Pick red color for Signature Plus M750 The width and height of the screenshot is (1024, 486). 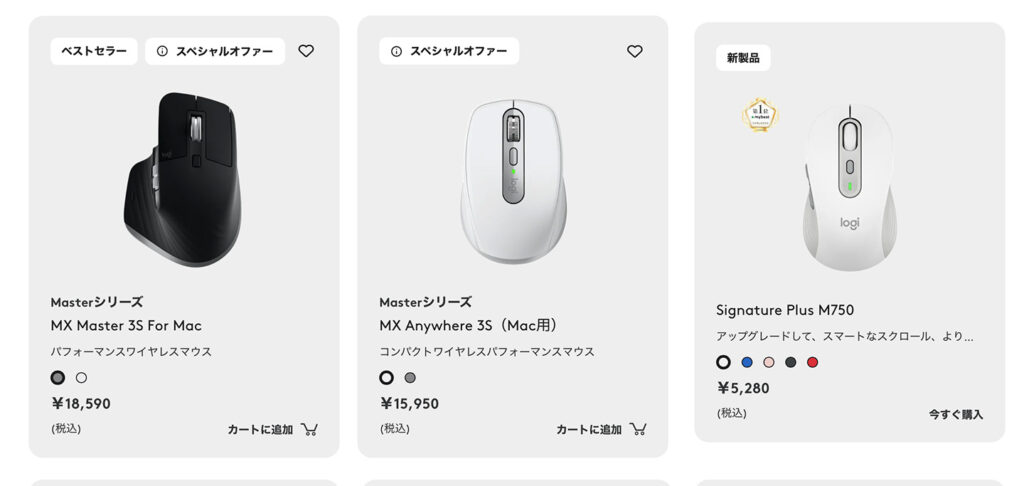[x=812, y=362]
